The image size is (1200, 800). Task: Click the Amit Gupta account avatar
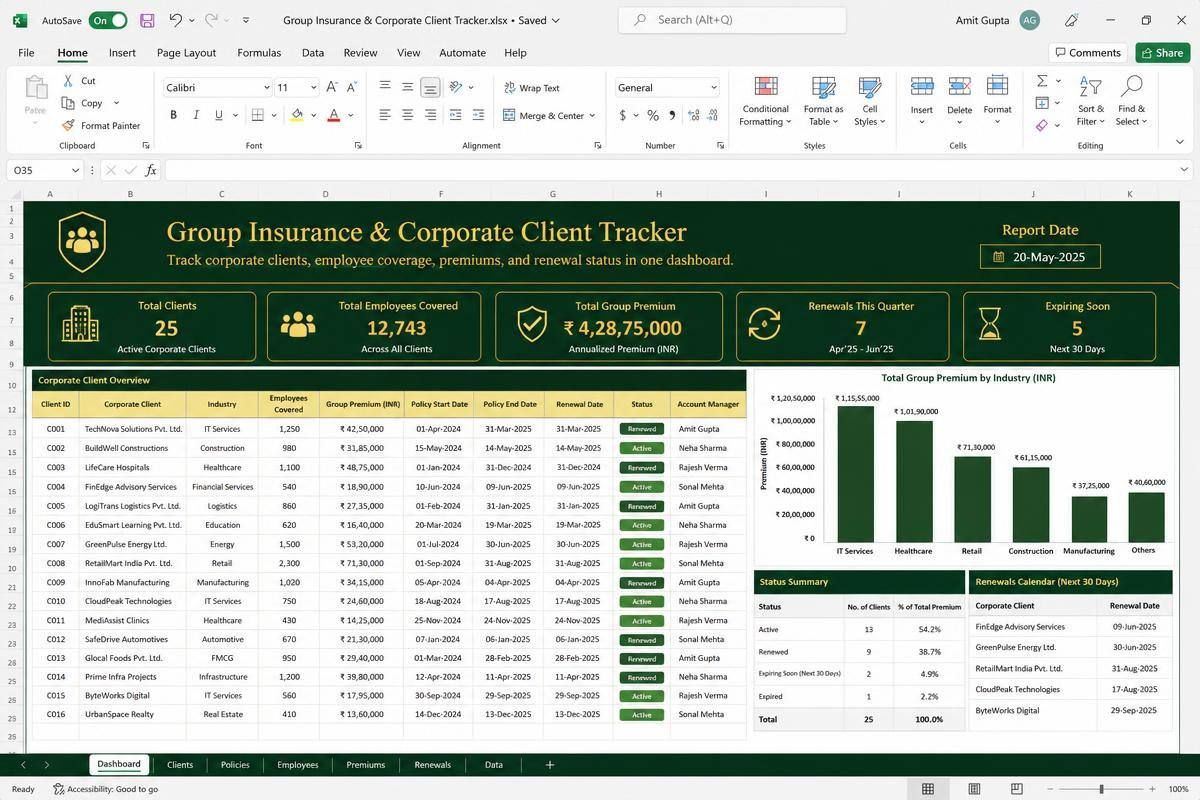click(x=1029, y=20)
